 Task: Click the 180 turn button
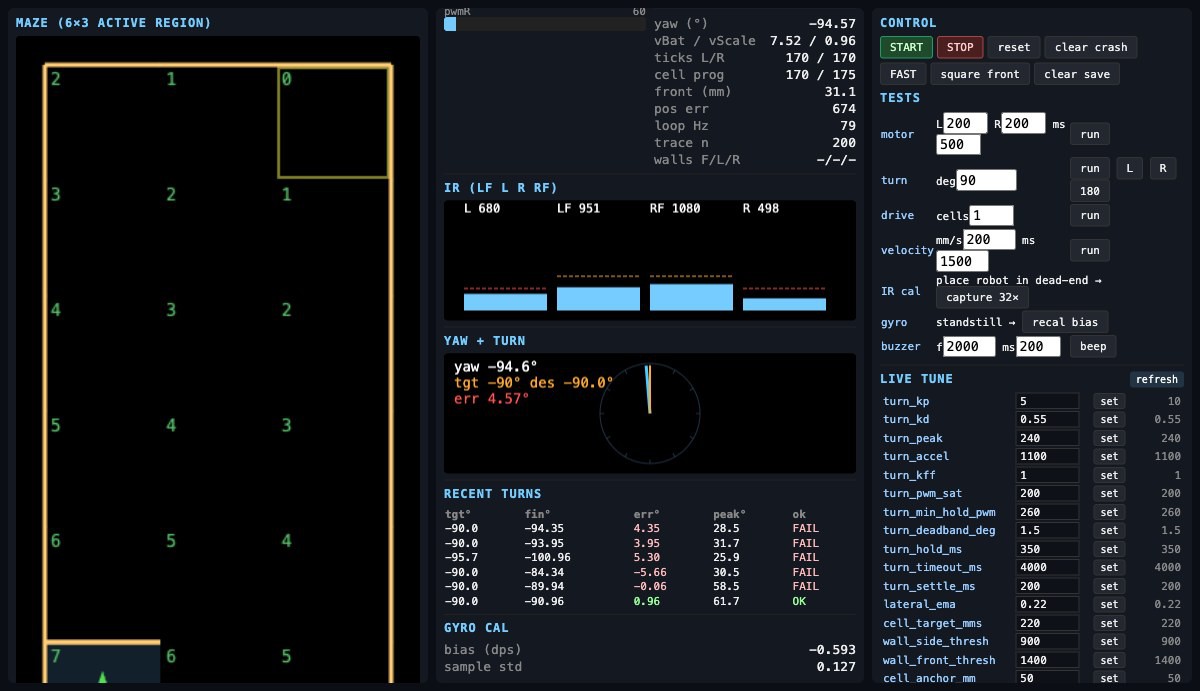tap(1089, 191)
